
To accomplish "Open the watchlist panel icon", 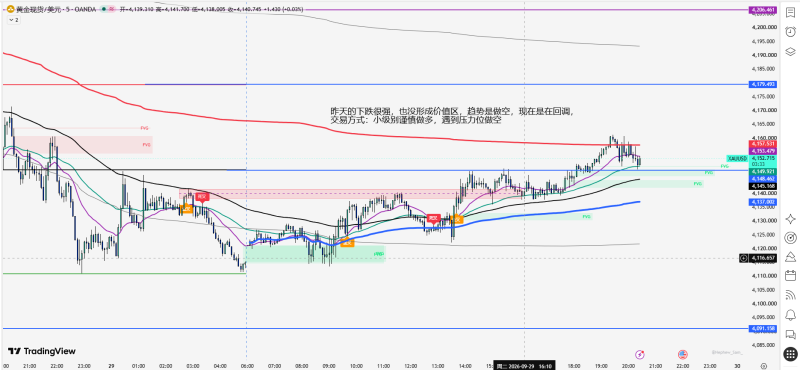I will 790,12.
